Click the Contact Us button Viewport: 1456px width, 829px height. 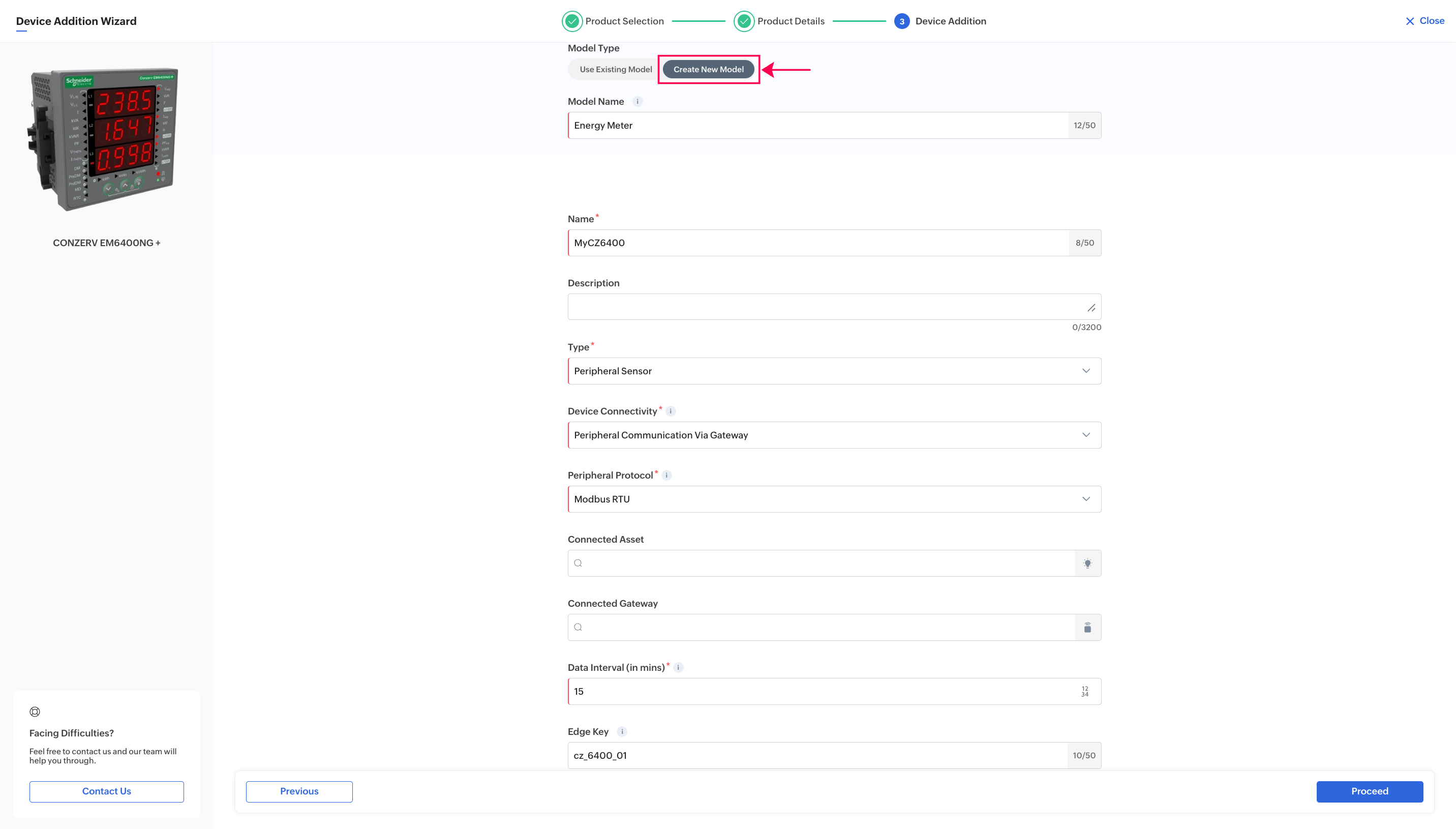tap(106, 791)
